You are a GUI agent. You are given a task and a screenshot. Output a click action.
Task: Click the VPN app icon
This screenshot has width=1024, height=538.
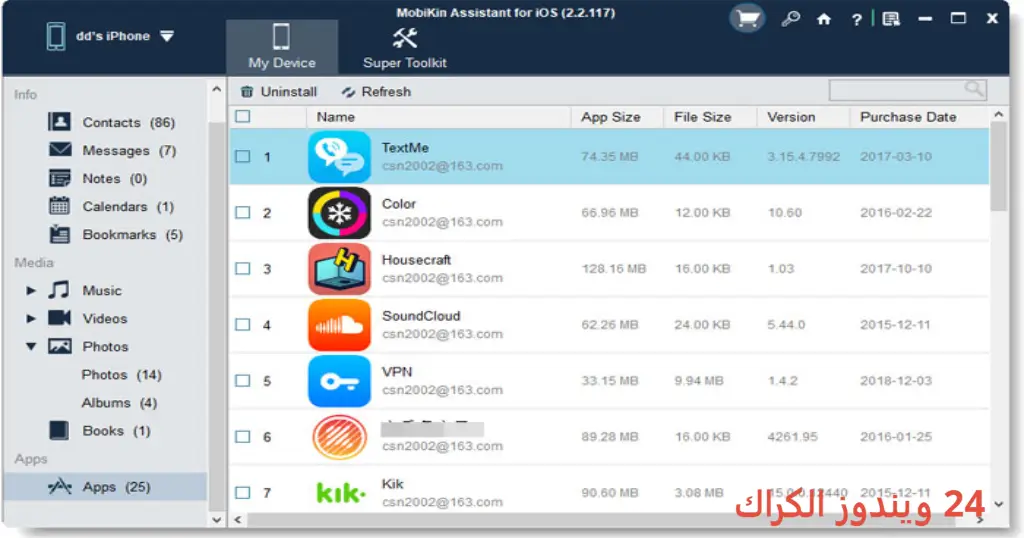(x=339, y=381)
